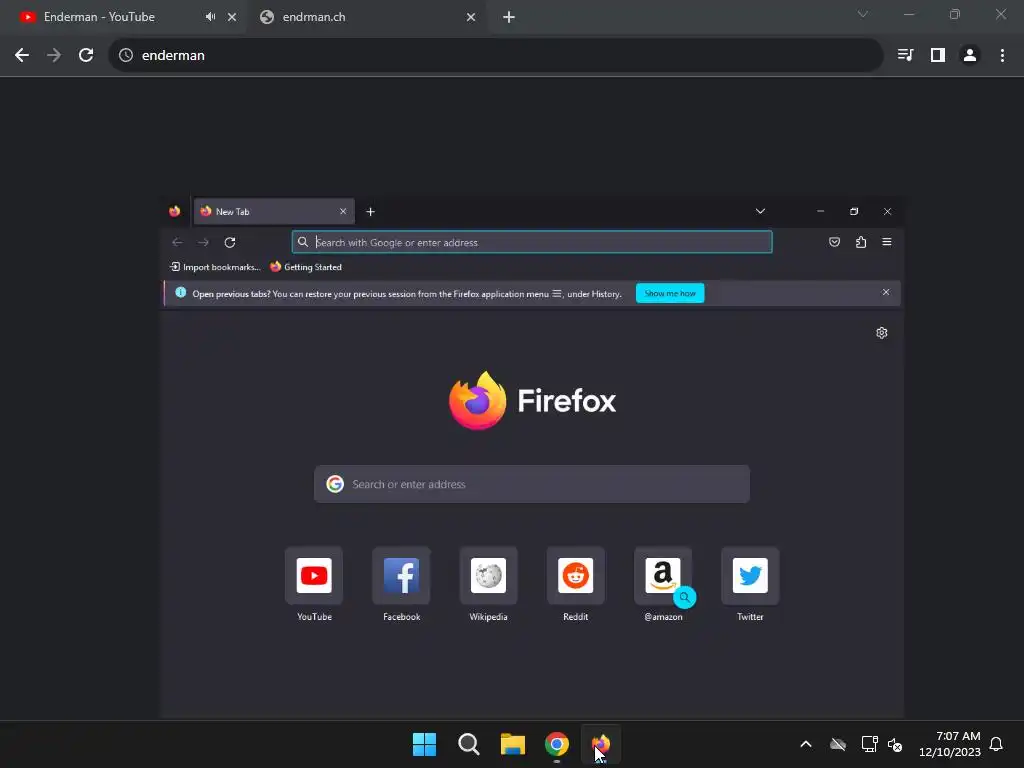Image resolution: width=1024 pixels, height=768 pixels.
Task: Click Chrome's back arrow
Action: (22, 56)
